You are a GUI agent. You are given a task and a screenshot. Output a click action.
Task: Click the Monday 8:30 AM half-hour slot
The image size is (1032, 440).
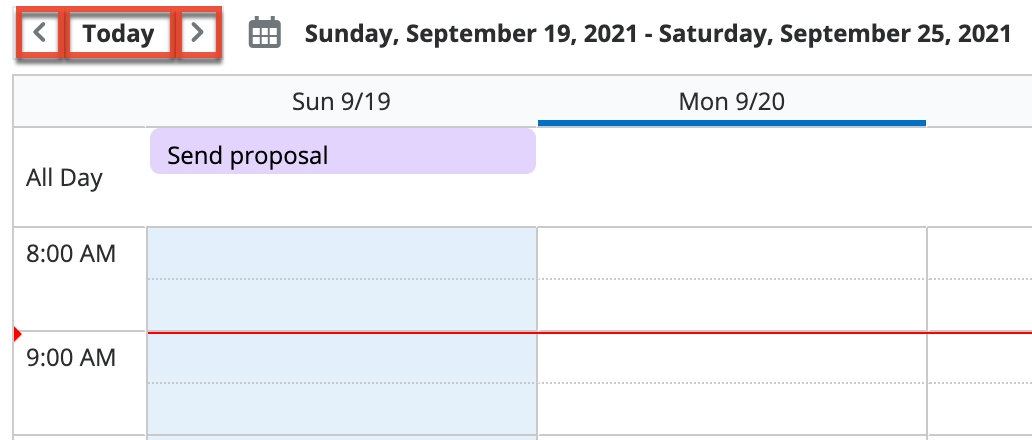[731, 305]
